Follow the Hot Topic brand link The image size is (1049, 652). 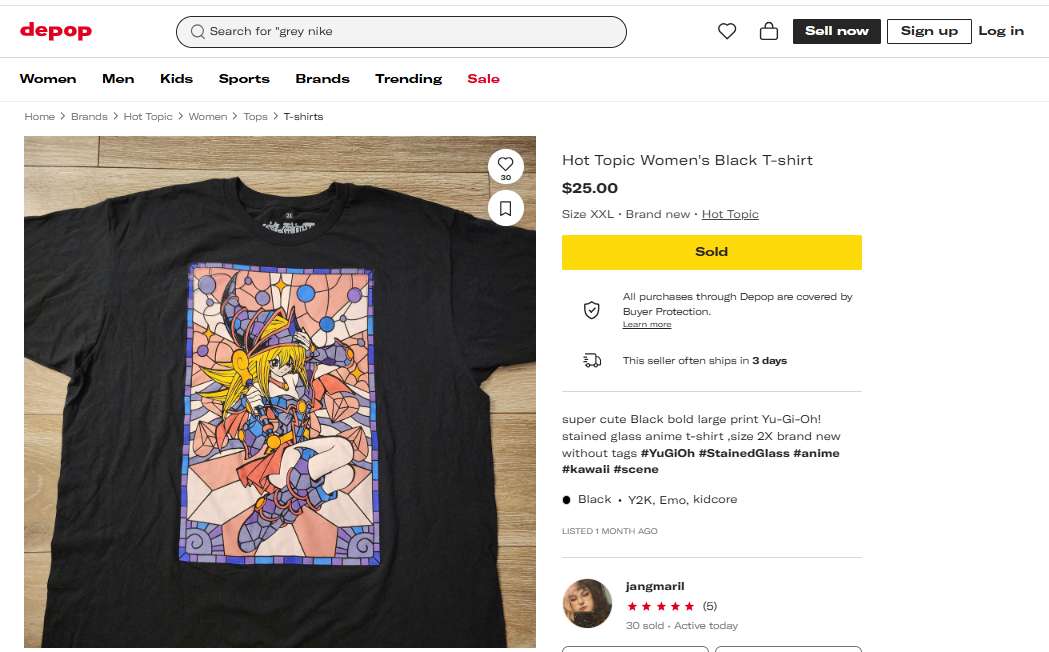click(x=730, y=214)
